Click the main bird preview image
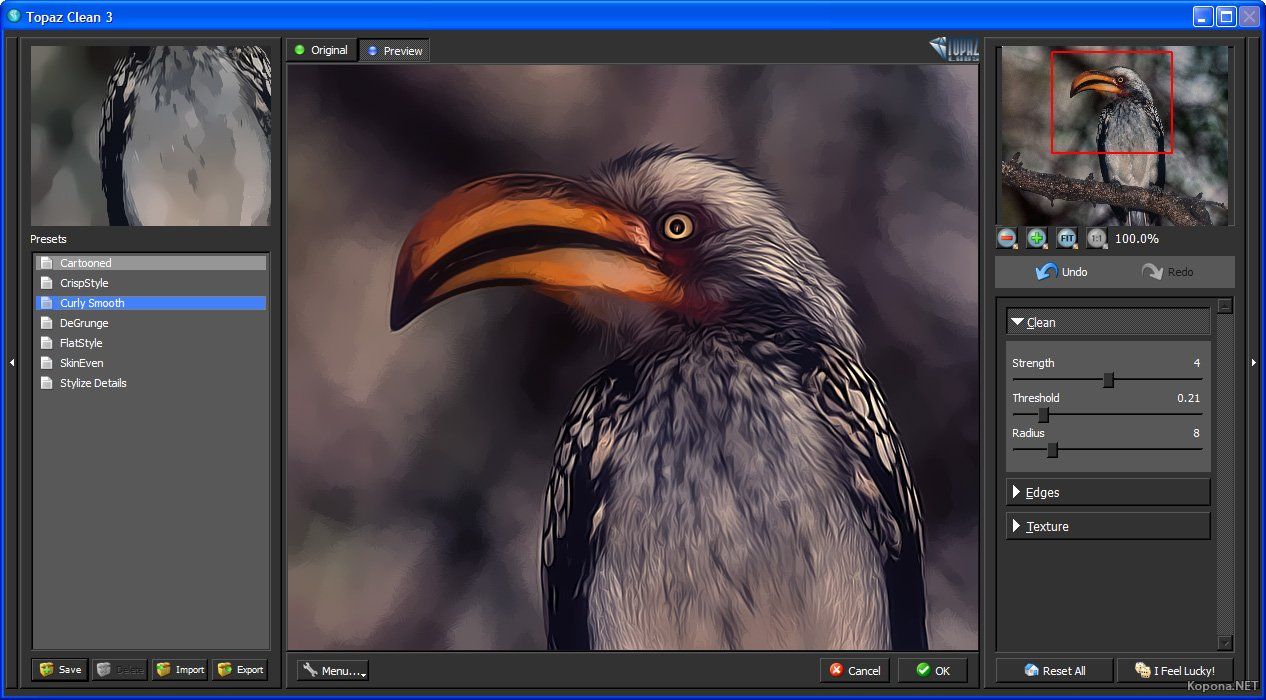This screenshot has height=700, width=1266. click(x=633, y=357)
